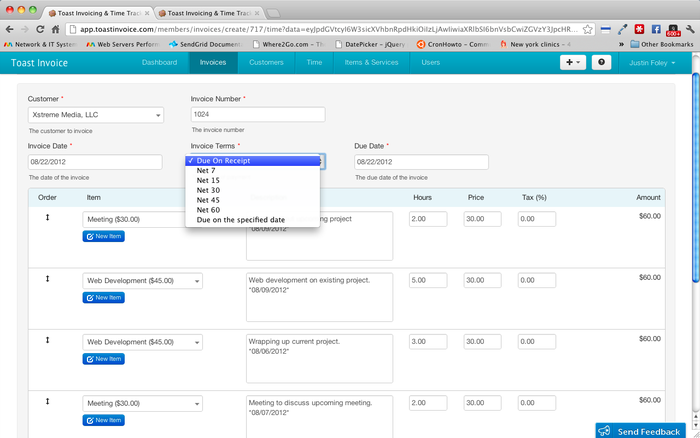Bookmark the page with the star icon
The width and height of the screenshot is (700, 438).
click(x=587, y=30)
